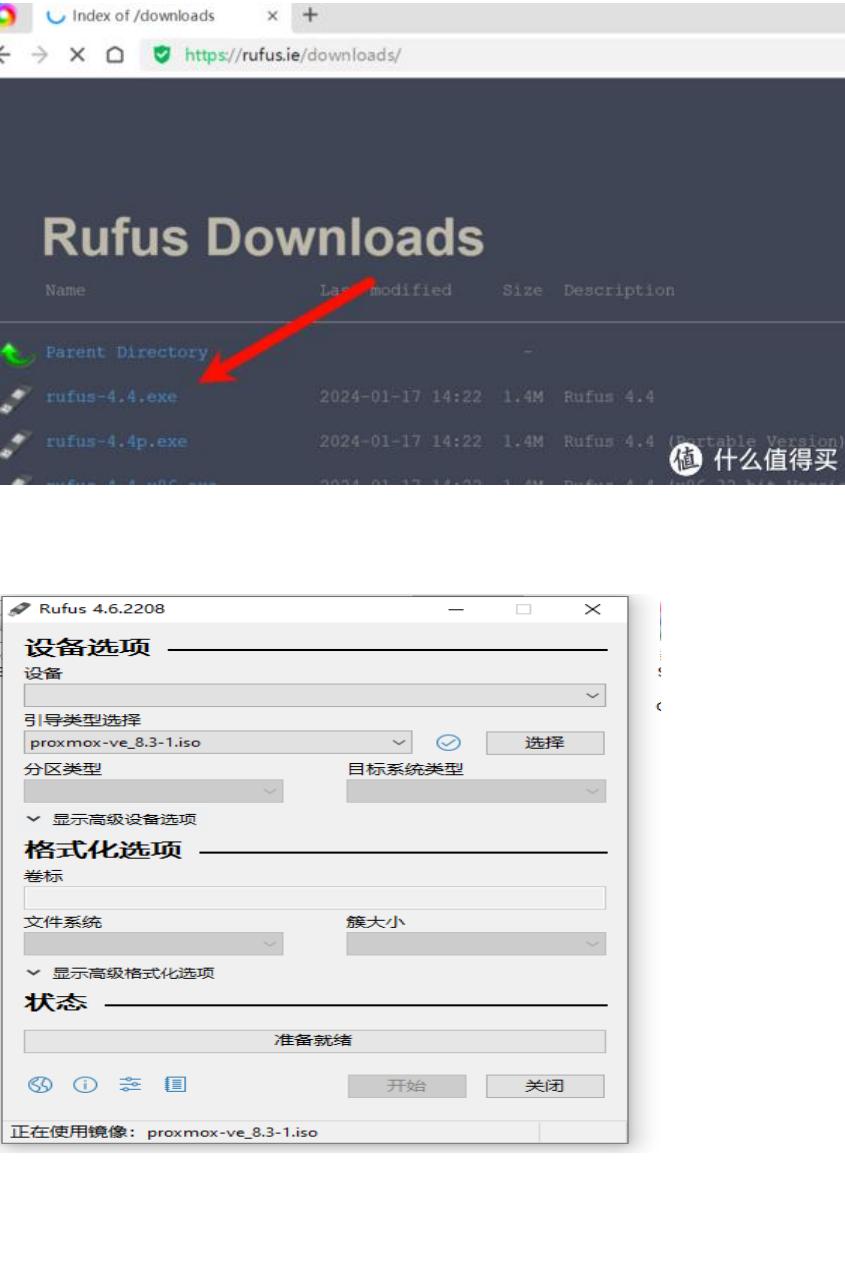Click the 2024-01-17 14:22 date of rufus-4.4.exe
The height and width of the screenshot is (1276, 845).
(x=401, y=397)
